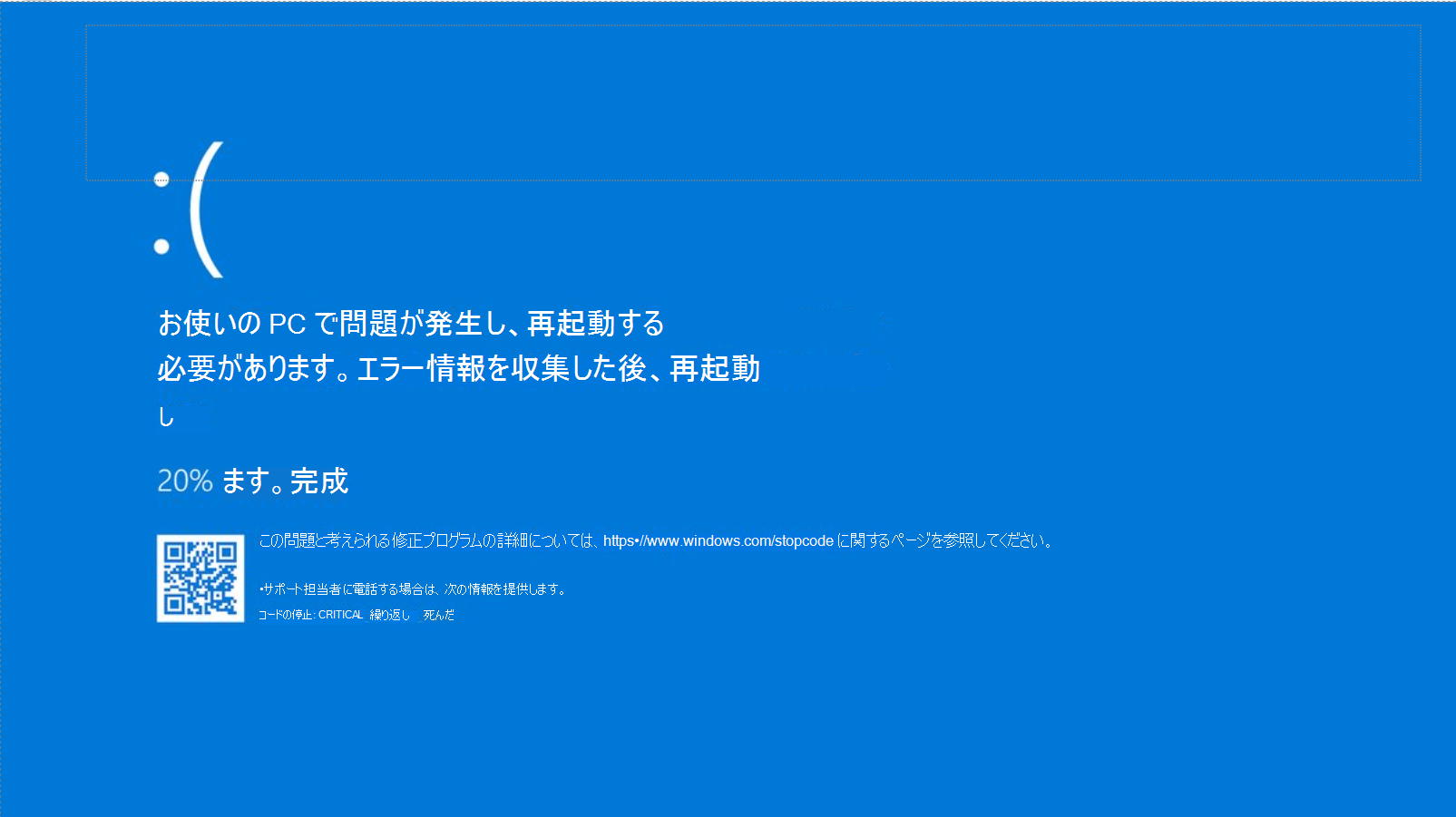Click the 20% progress percentage

click(185, 481)
